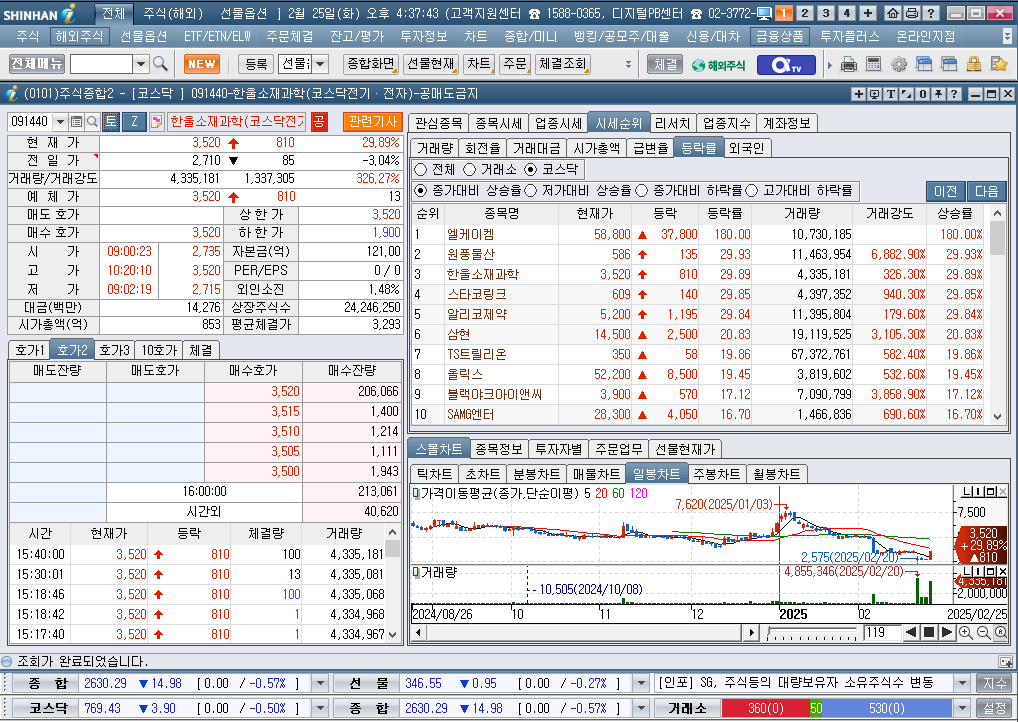Open settings gear icon in toolbar

(x=899, y=64)
